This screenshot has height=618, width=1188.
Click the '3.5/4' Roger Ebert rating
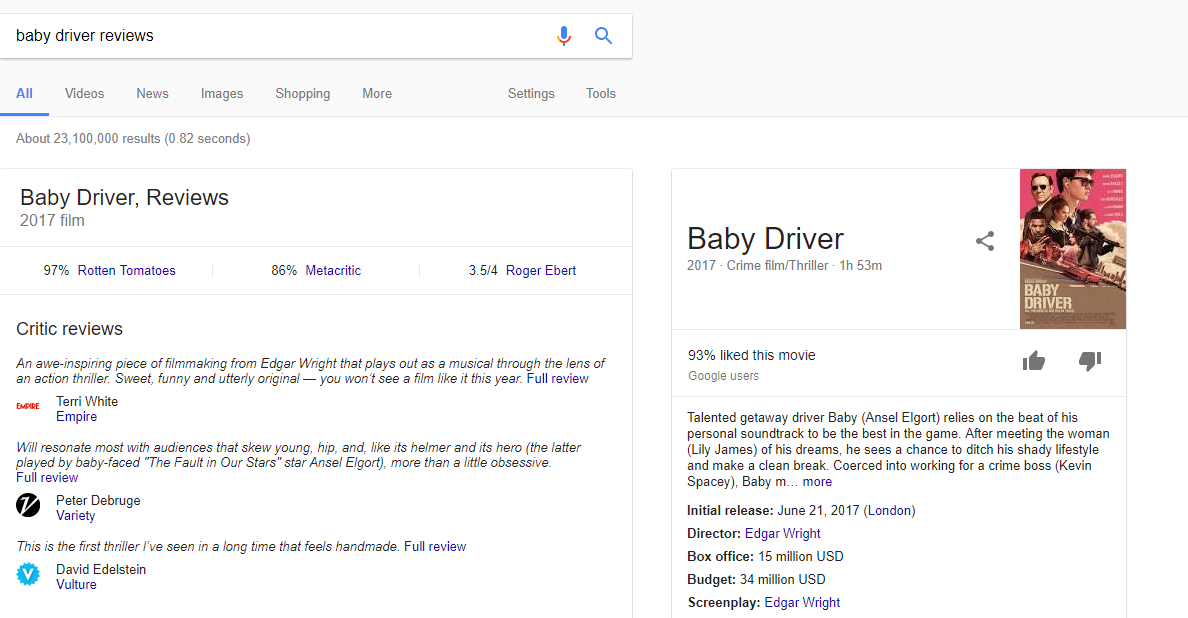[483, 270]
